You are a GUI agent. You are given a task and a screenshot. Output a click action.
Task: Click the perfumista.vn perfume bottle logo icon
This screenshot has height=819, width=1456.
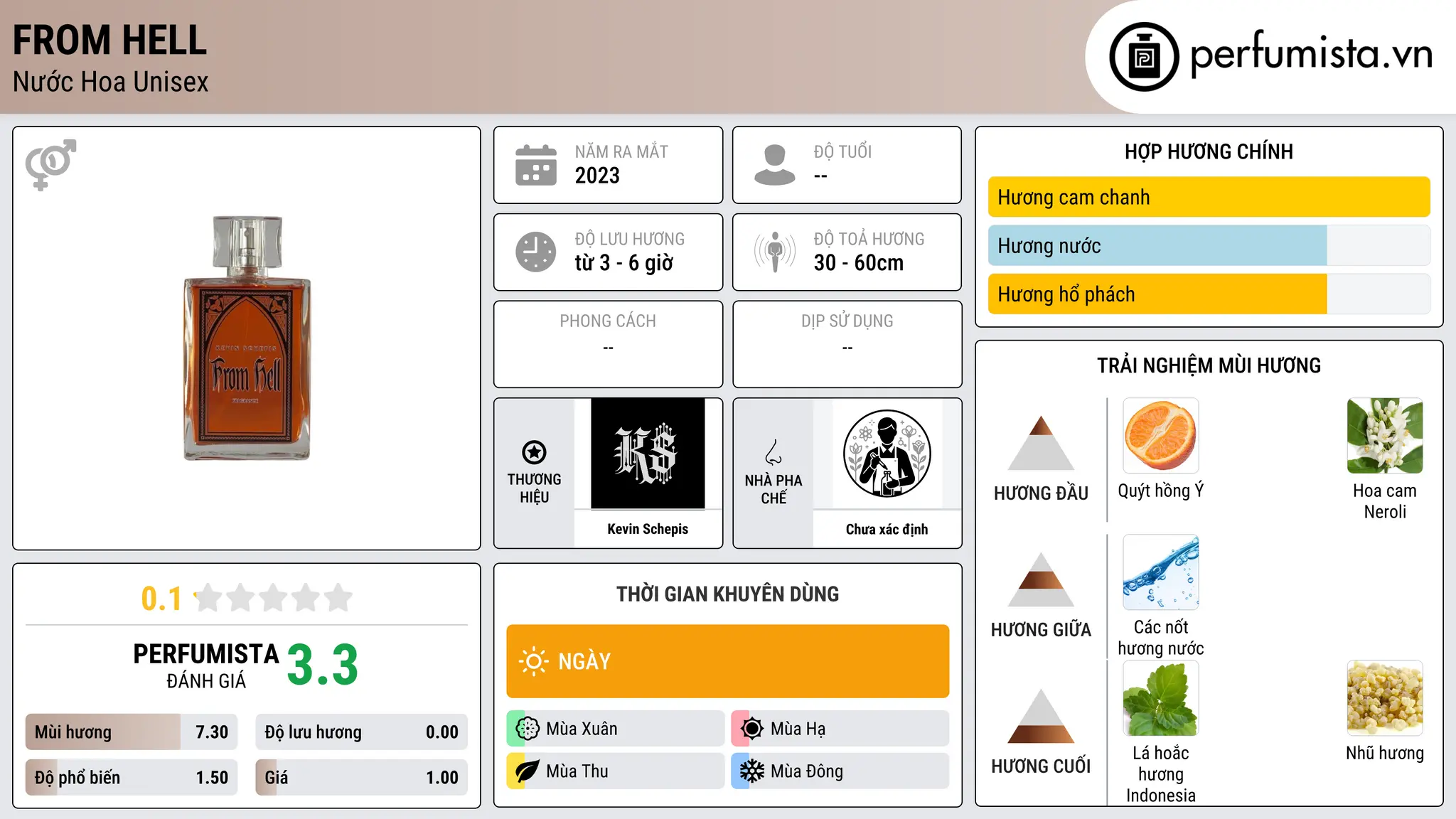click(x=1144, y=57)
